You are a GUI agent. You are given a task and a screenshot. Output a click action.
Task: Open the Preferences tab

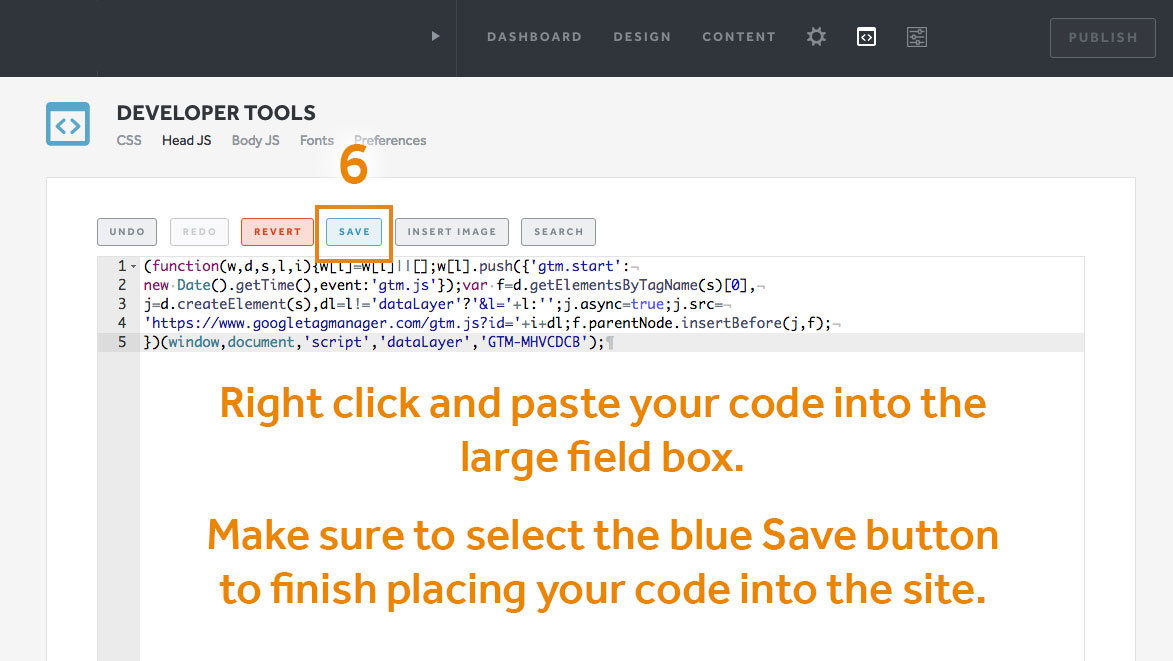tap(390, 141)
